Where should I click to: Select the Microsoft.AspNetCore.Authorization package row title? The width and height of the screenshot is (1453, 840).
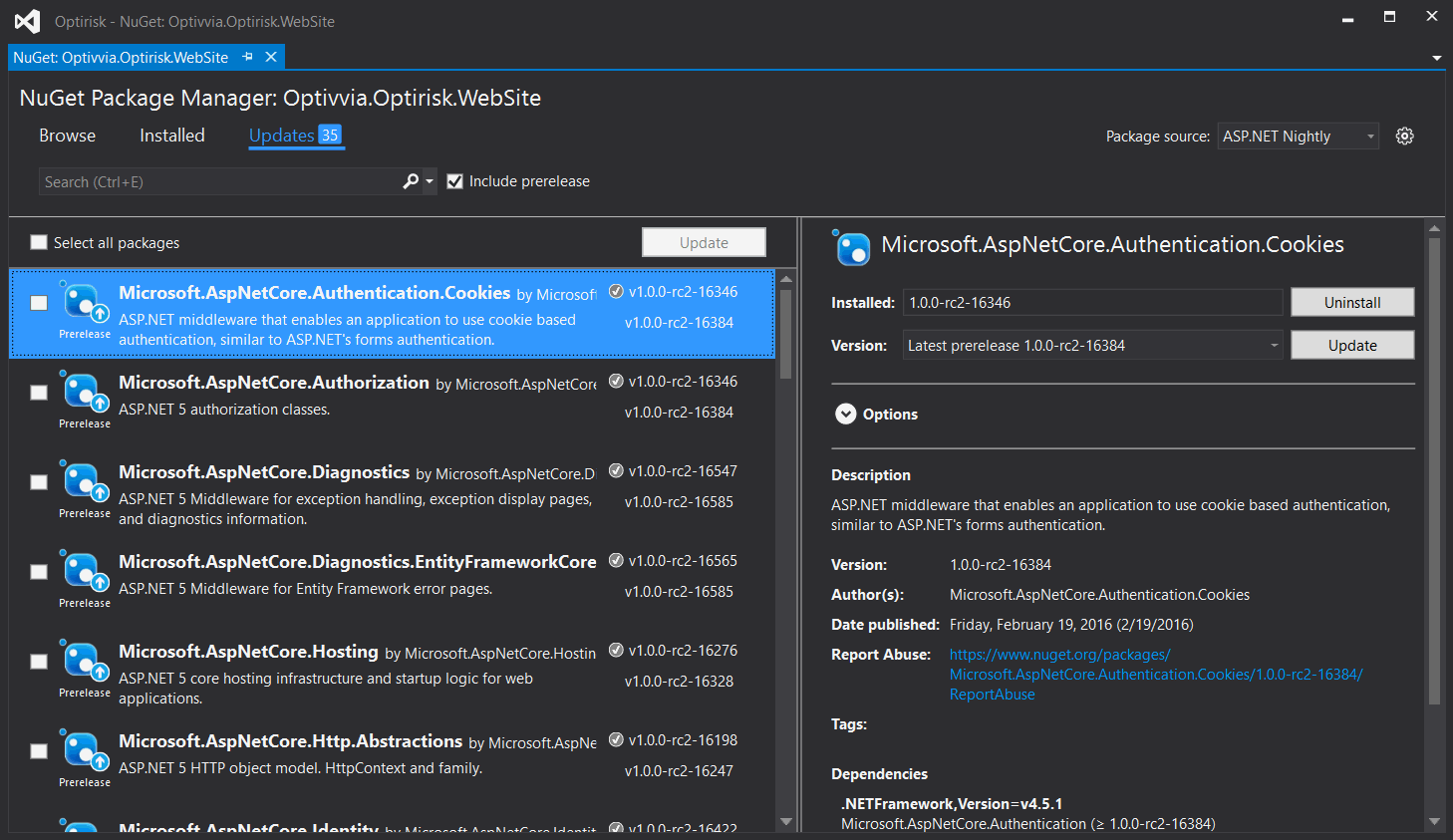pyautogui.click(x=274, y=383)
